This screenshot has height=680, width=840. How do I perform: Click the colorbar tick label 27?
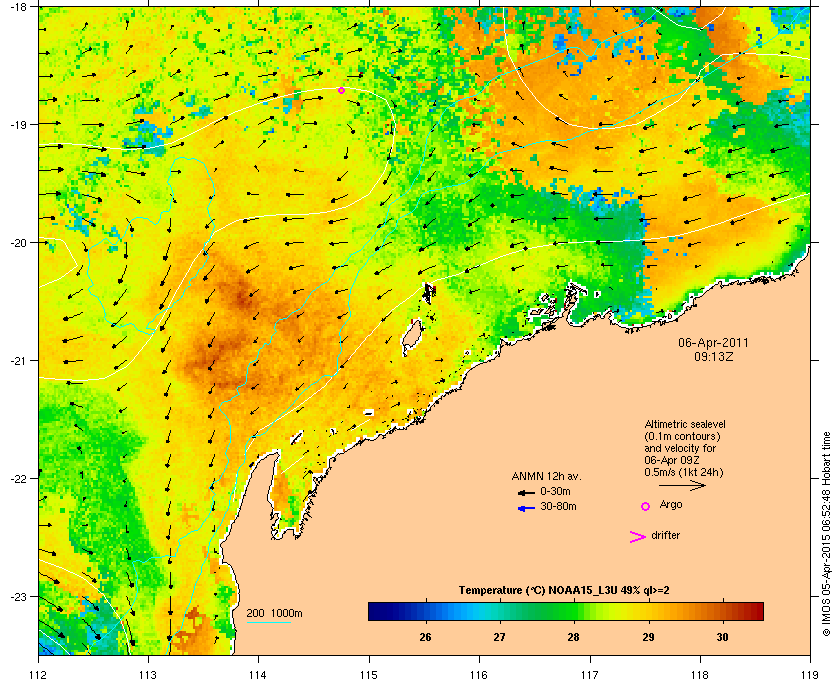pos(499,637)
